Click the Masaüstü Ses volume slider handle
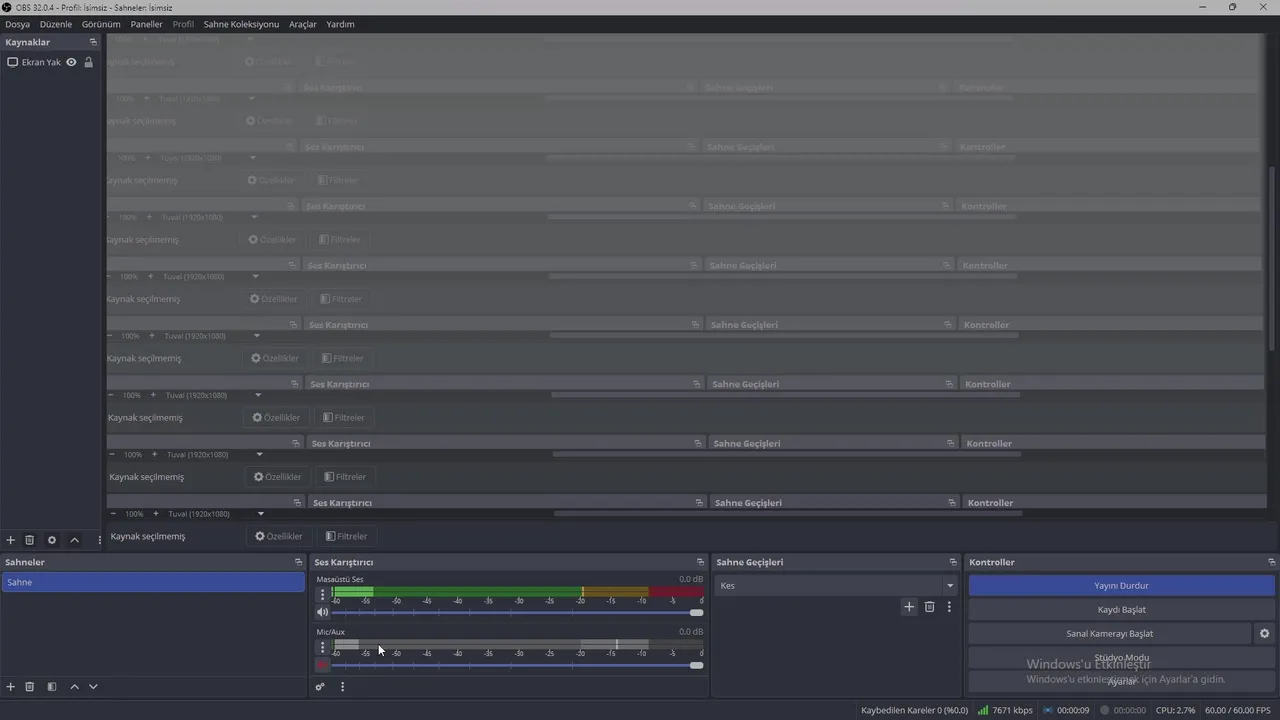1280x720 pixels. pyautogui.click(x=696, y=612)
